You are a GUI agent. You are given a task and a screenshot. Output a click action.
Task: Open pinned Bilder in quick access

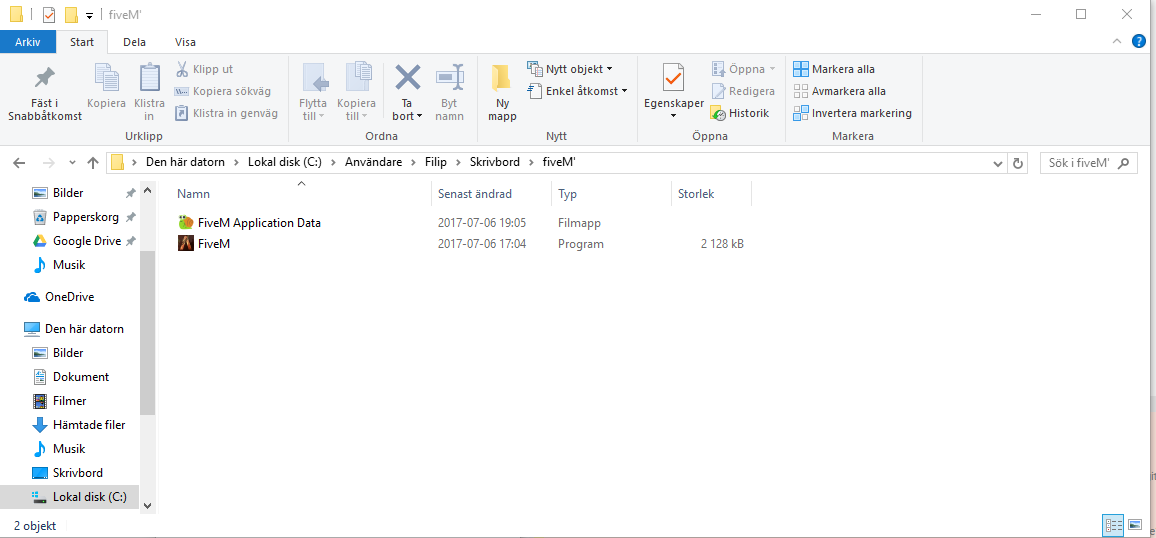(68, 193)
